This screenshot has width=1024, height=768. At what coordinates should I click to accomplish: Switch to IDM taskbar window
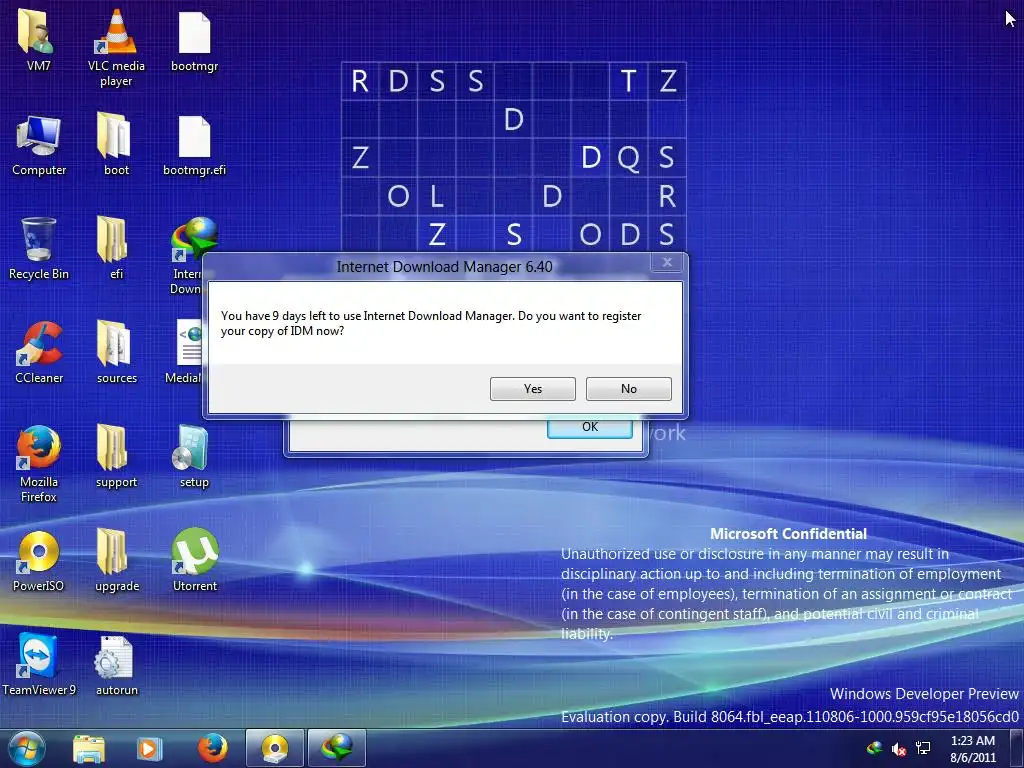[x=337, y=749]
